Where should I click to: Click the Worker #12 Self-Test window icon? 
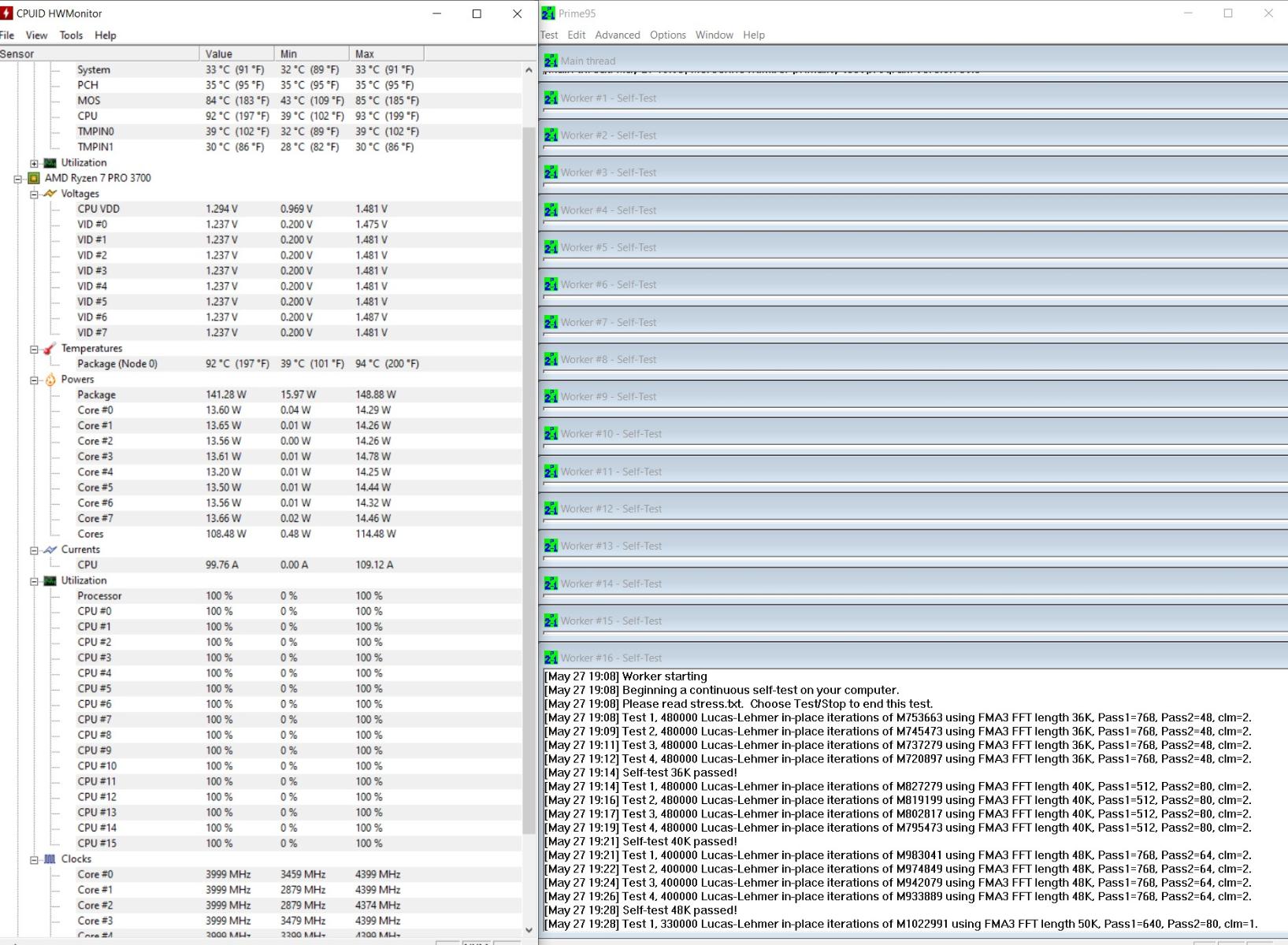[x=551, y=508]
